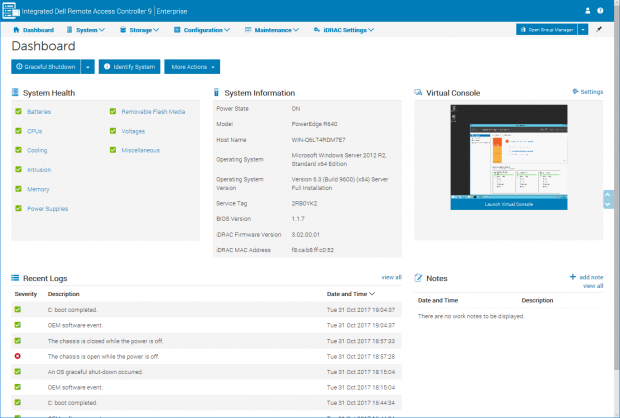The image size is (620, 418).
Task: Click the red critical severity icon in logs
Action: point(18,356)
